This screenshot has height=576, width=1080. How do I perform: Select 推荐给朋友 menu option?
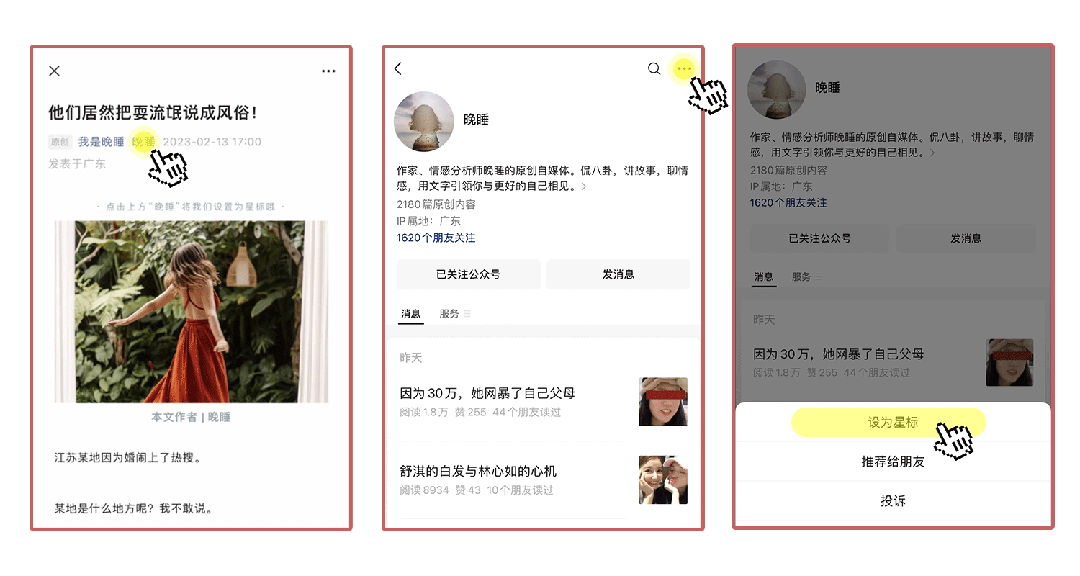coord(893,461)
